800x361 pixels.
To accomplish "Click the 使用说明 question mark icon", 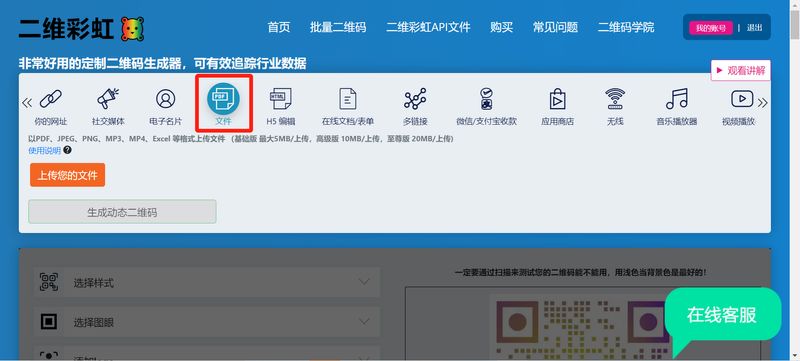I will [67, 150].
